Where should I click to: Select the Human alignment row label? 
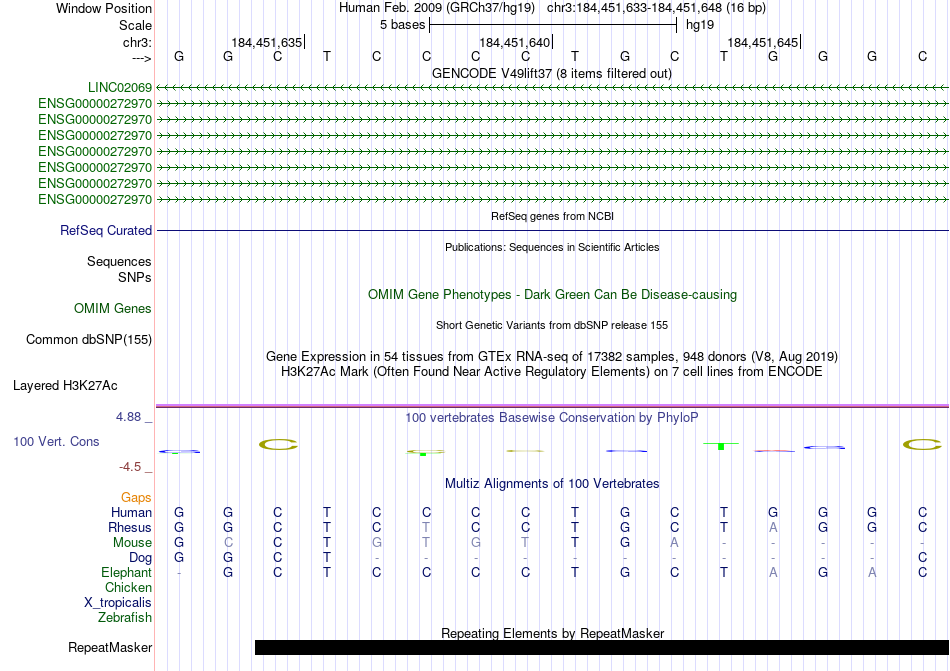131,512
